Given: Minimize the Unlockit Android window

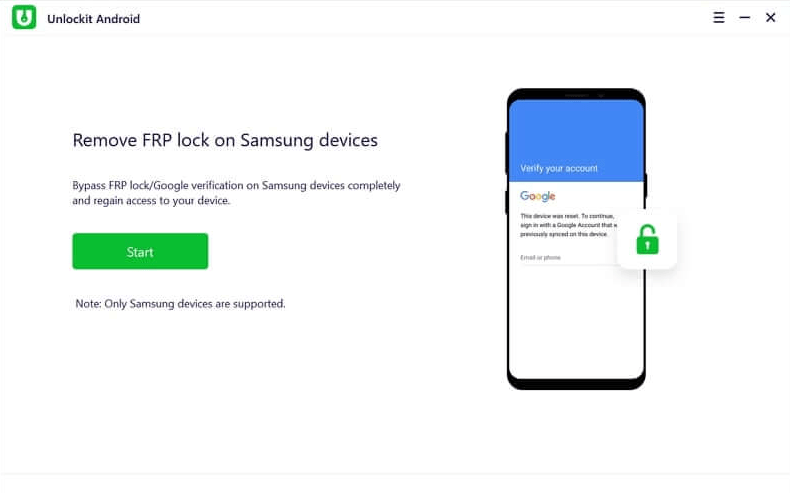Looking at the screenshot, I should [745, 18].
